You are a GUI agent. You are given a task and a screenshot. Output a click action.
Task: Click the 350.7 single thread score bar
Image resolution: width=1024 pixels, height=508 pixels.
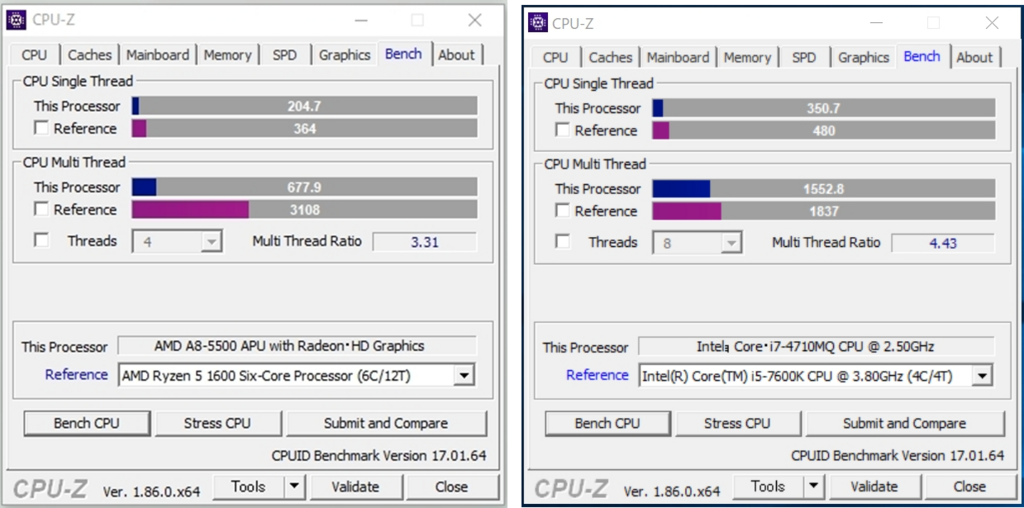tap(824, 108)
